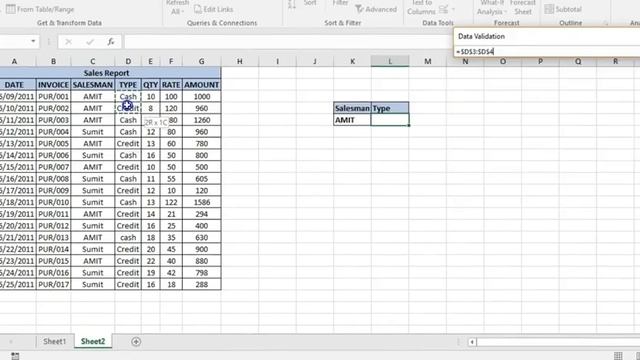Click cell PUR/001
The image size is (640, 360).
click(x=53, y=97)
